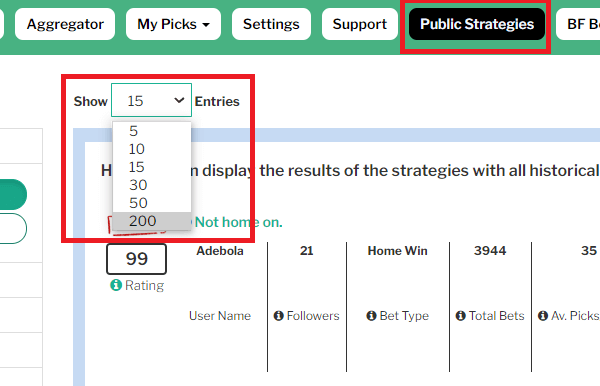The image size is (600, 386).
Task: Click the Av. Picks info icon
Action: click(x=543, y=316)
